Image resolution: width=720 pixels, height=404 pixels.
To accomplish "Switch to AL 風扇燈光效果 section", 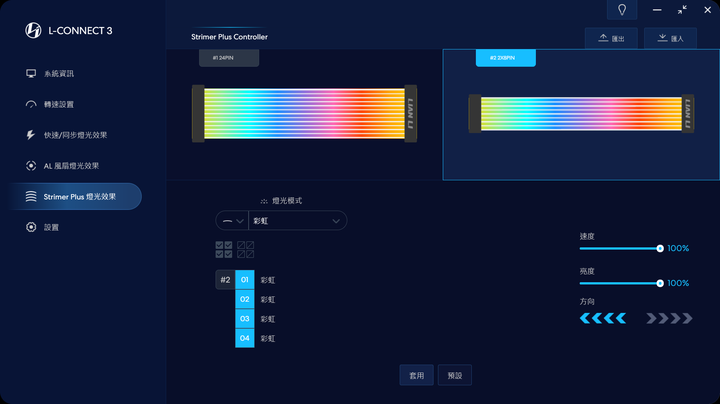I will pyautogui.click(x=71, y=166).
